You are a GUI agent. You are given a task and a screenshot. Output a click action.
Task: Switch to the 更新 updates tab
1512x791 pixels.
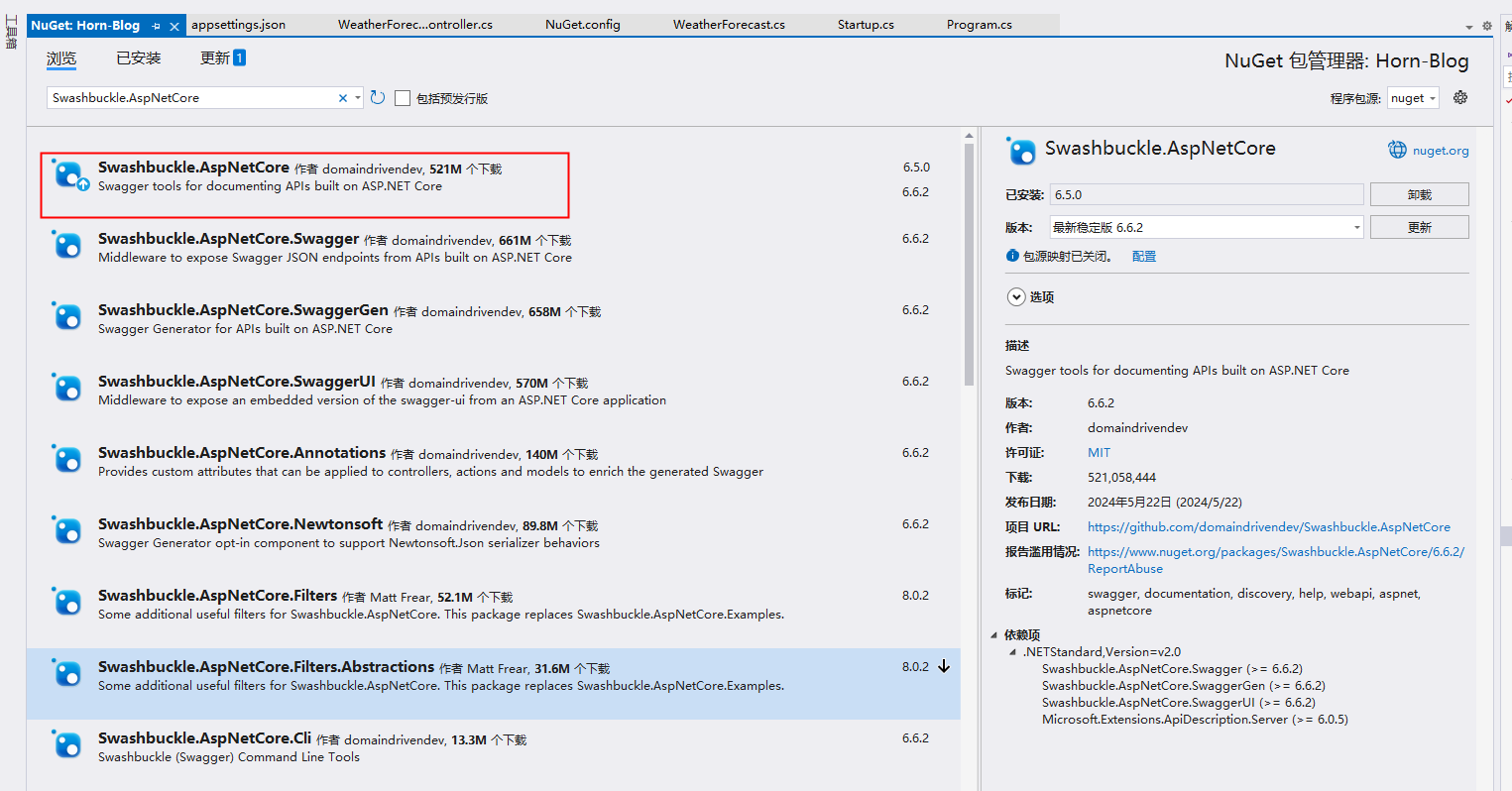(x=222, y=58)
